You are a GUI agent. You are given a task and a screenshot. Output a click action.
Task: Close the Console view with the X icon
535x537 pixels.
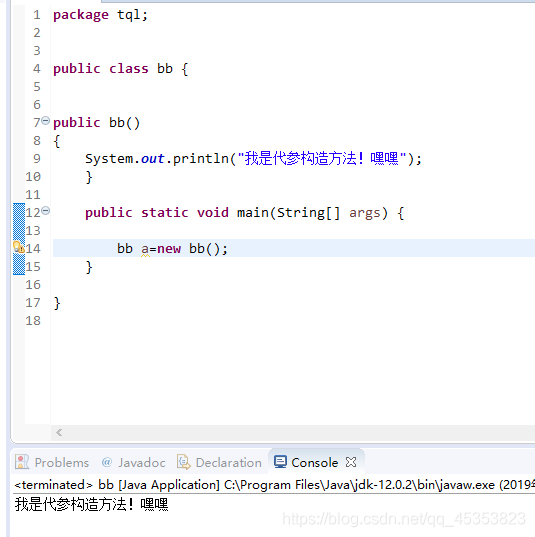(x=351, y=462)
